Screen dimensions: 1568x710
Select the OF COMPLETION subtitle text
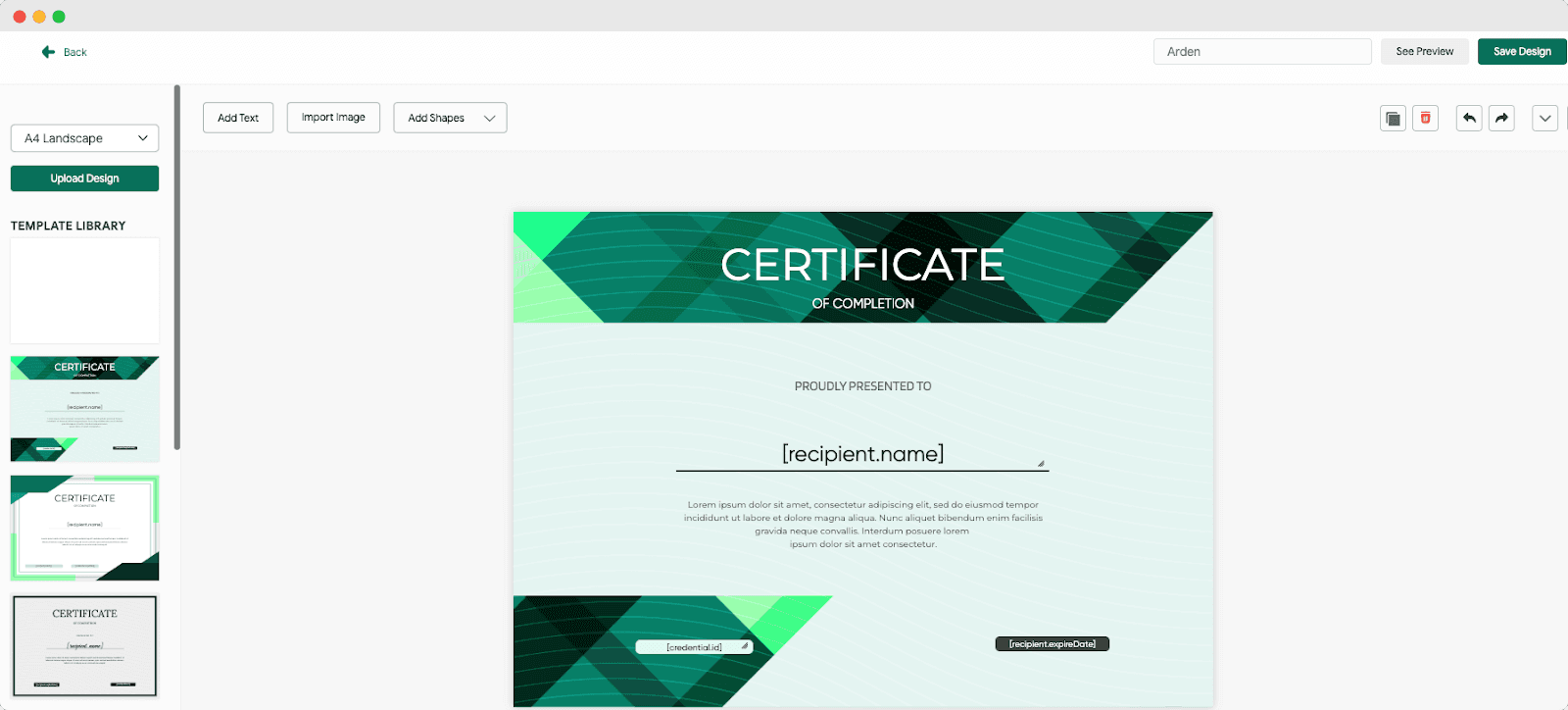pos(863,304)
